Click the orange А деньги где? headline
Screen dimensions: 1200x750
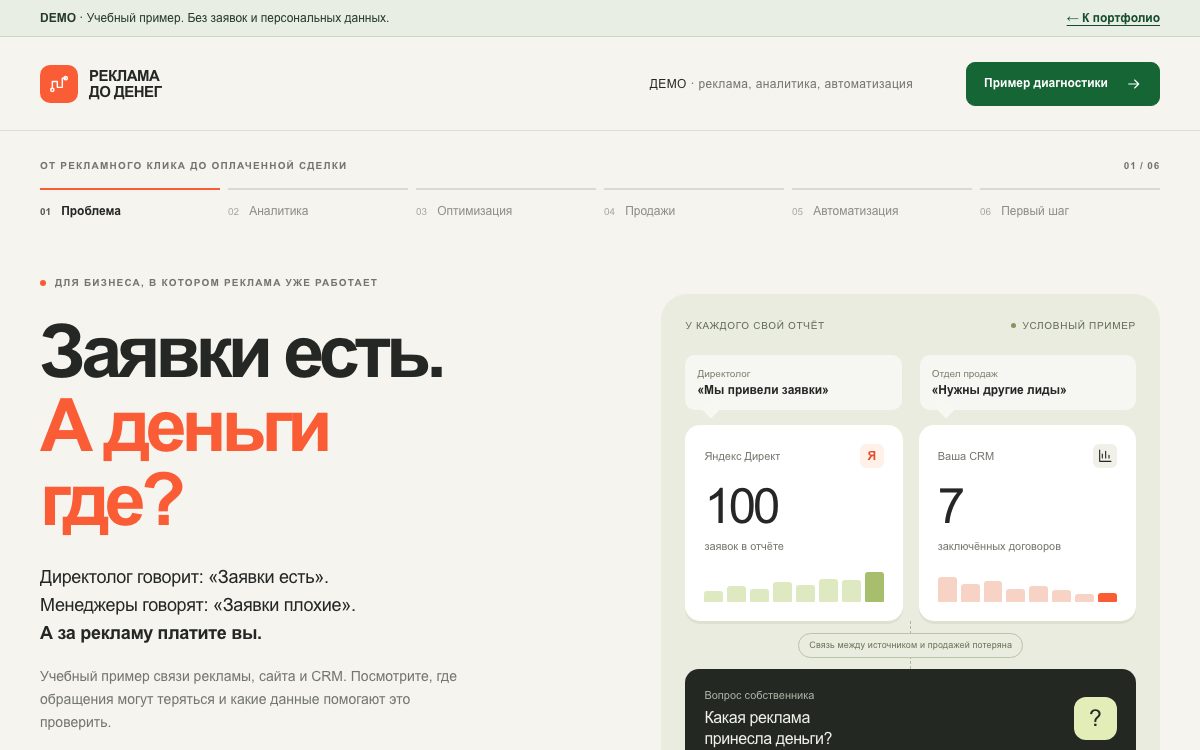[184, 464]
